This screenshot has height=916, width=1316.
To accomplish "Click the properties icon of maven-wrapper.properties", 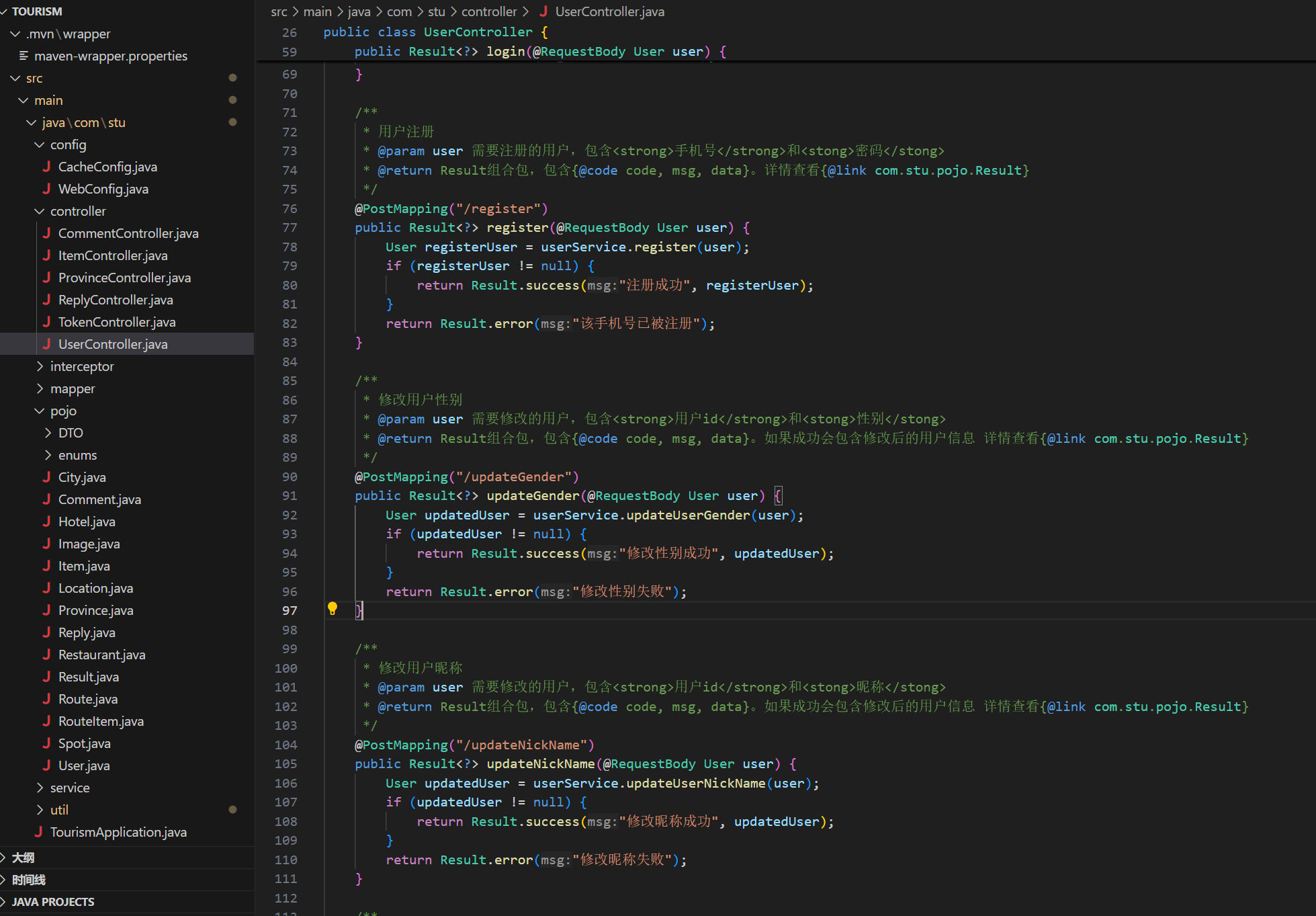I will pyautogui.click(x=24, y=56).
